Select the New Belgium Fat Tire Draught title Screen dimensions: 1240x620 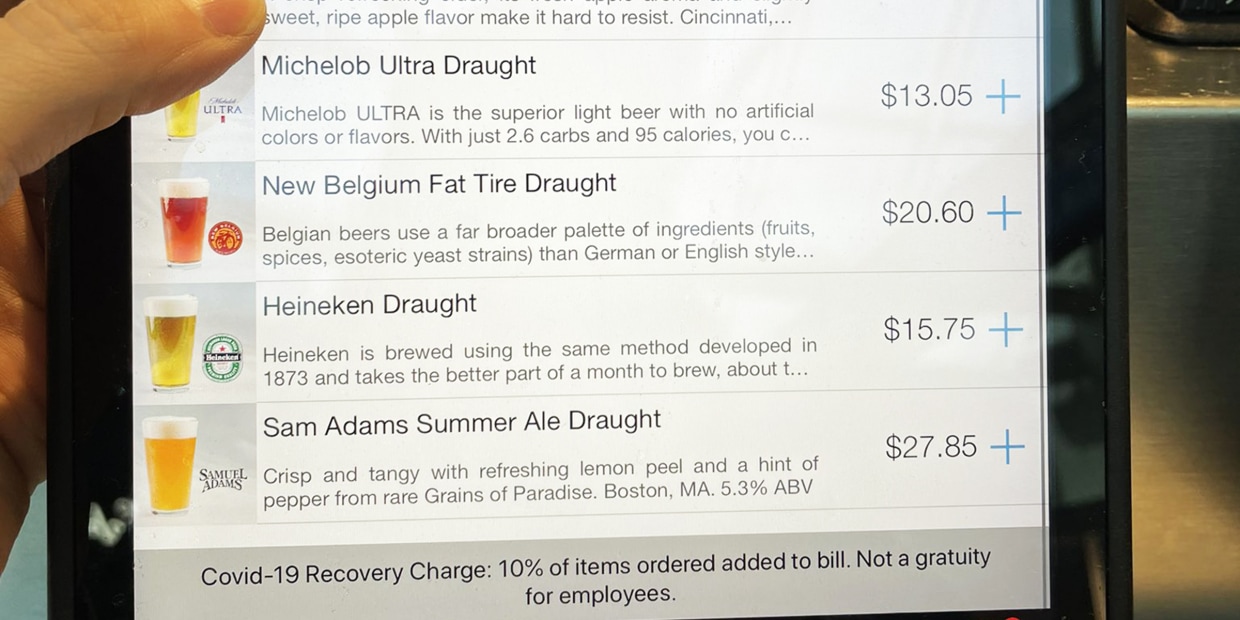(439, 185)
